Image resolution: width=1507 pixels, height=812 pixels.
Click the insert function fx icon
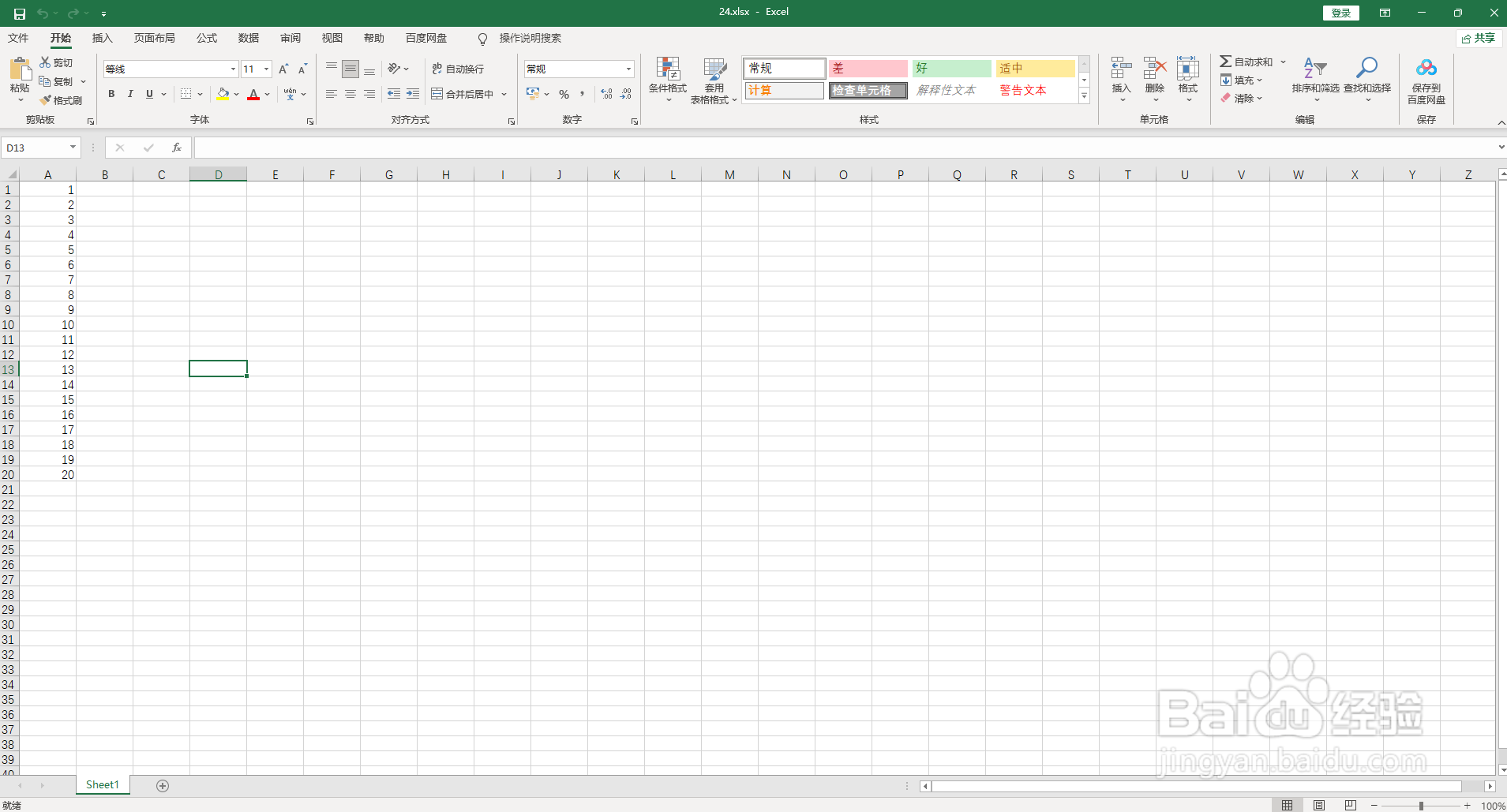177,148
